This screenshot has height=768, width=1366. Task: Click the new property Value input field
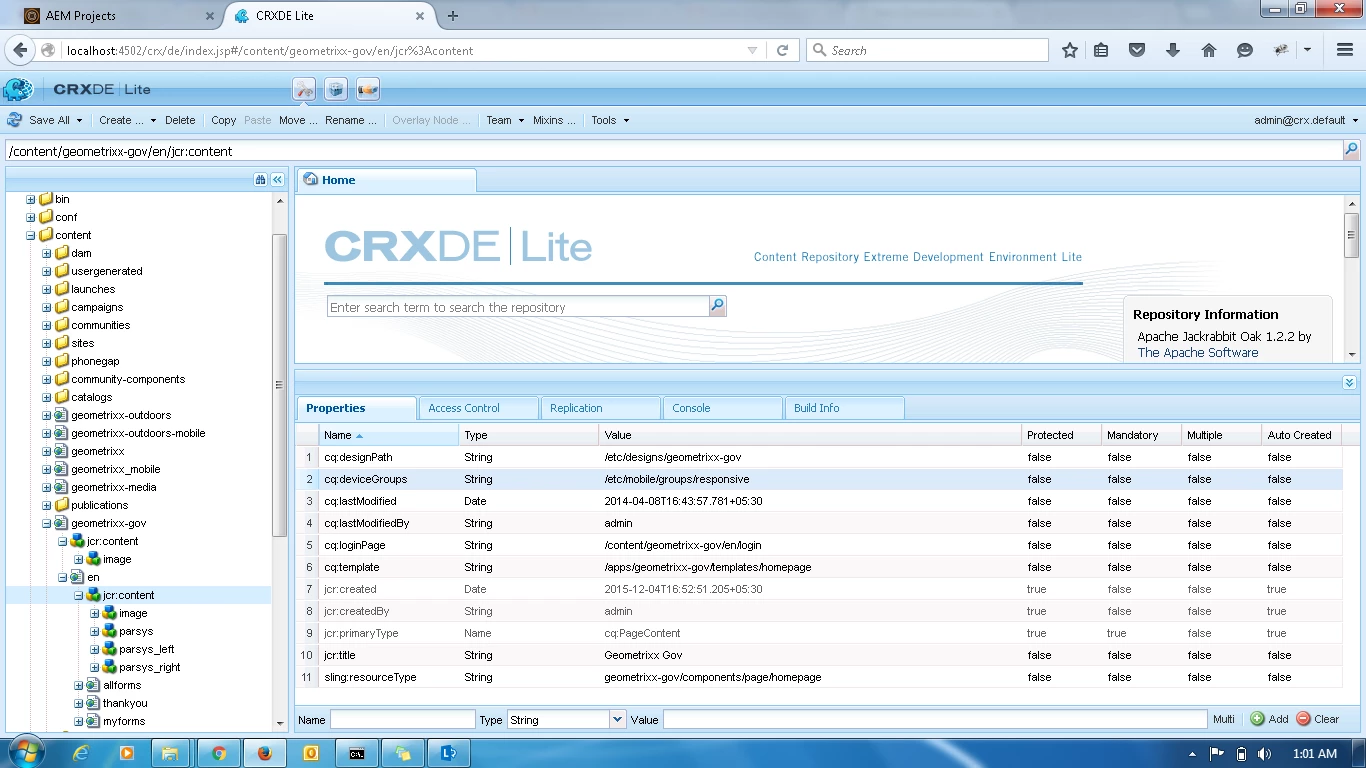tap(935, 719)
